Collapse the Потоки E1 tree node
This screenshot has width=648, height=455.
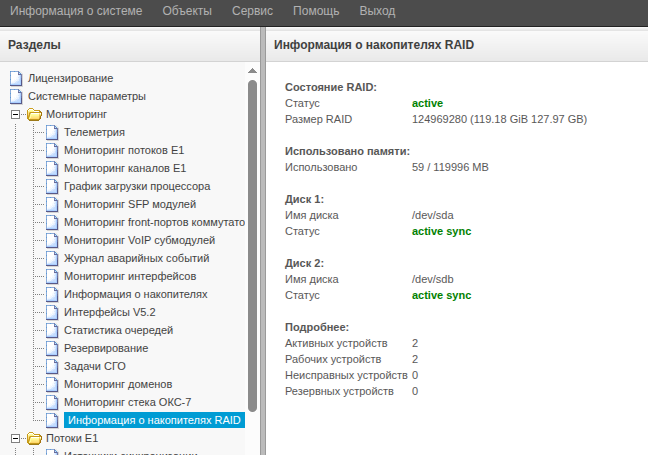(15, 438)
